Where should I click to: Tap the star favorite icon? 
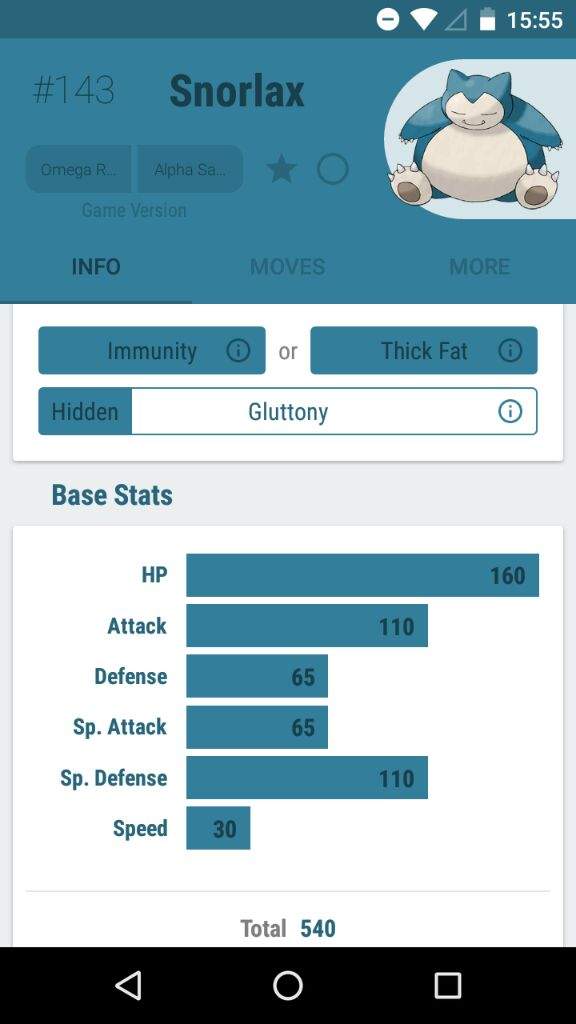281,169
